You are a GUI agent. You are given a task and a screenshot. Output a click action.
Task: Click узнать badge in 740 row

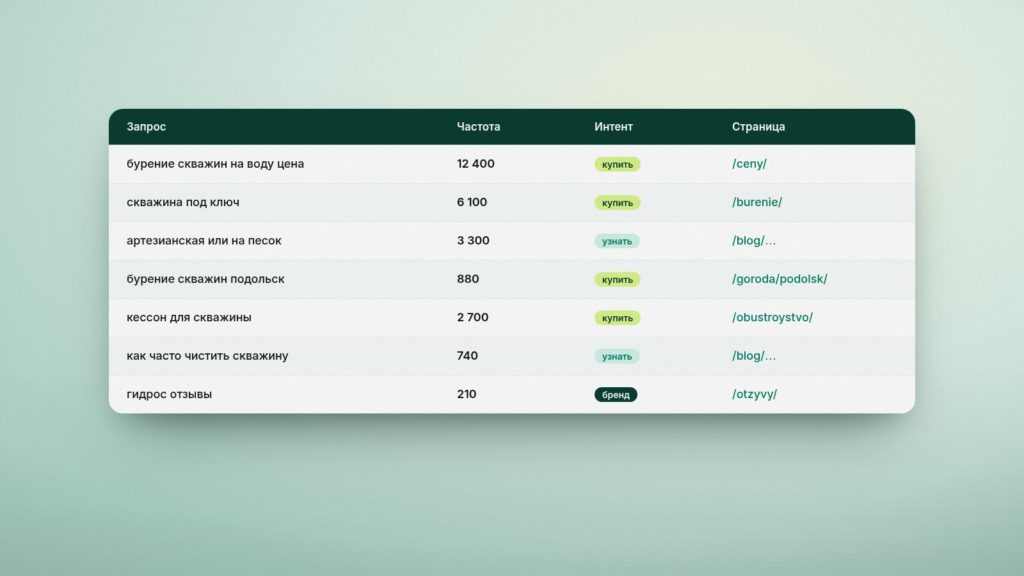coord(616,357)
